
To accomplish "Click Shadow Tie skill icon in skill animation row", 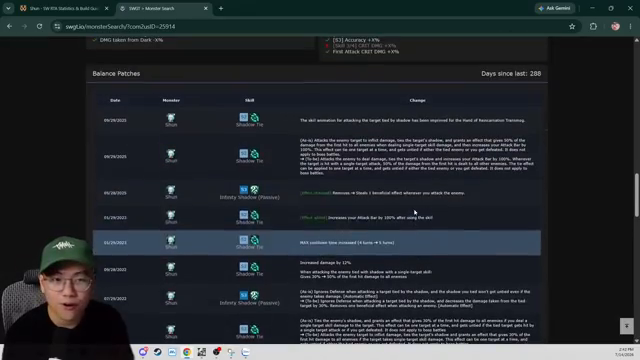I will (x=255, y=118).
